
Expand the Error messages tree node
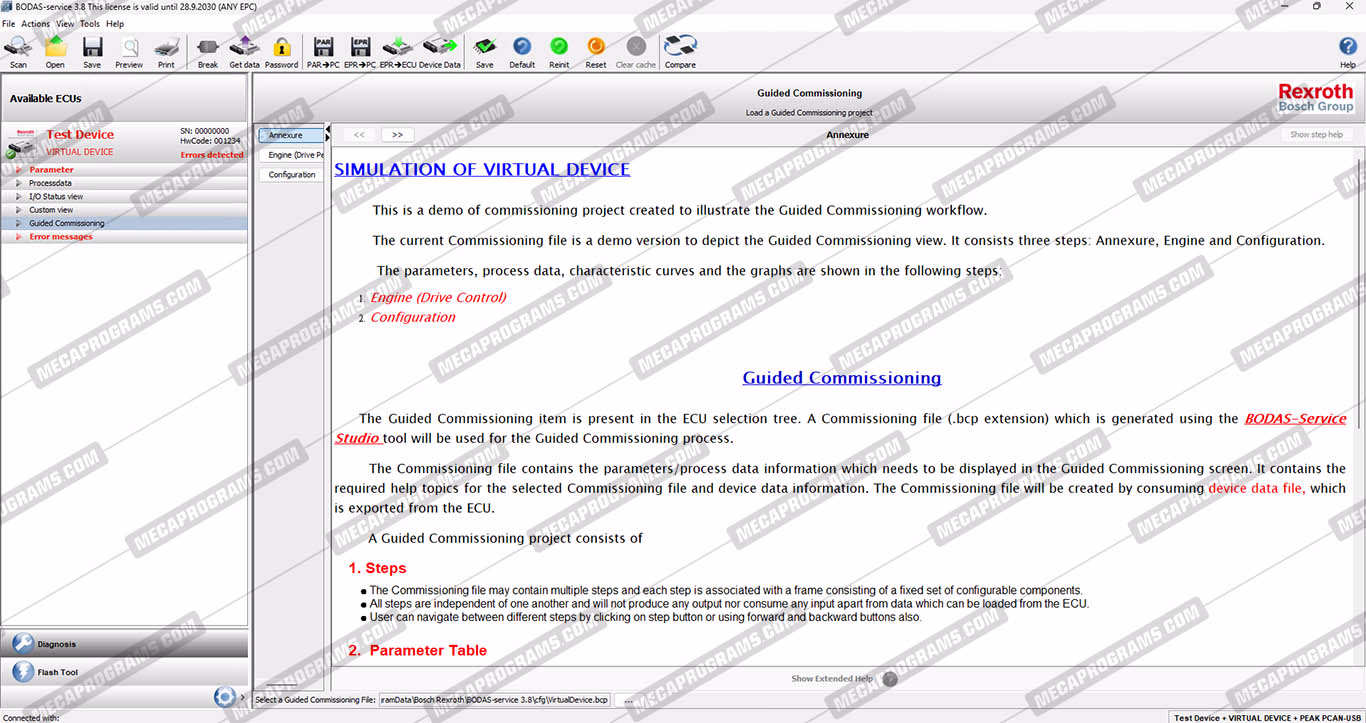19,237
